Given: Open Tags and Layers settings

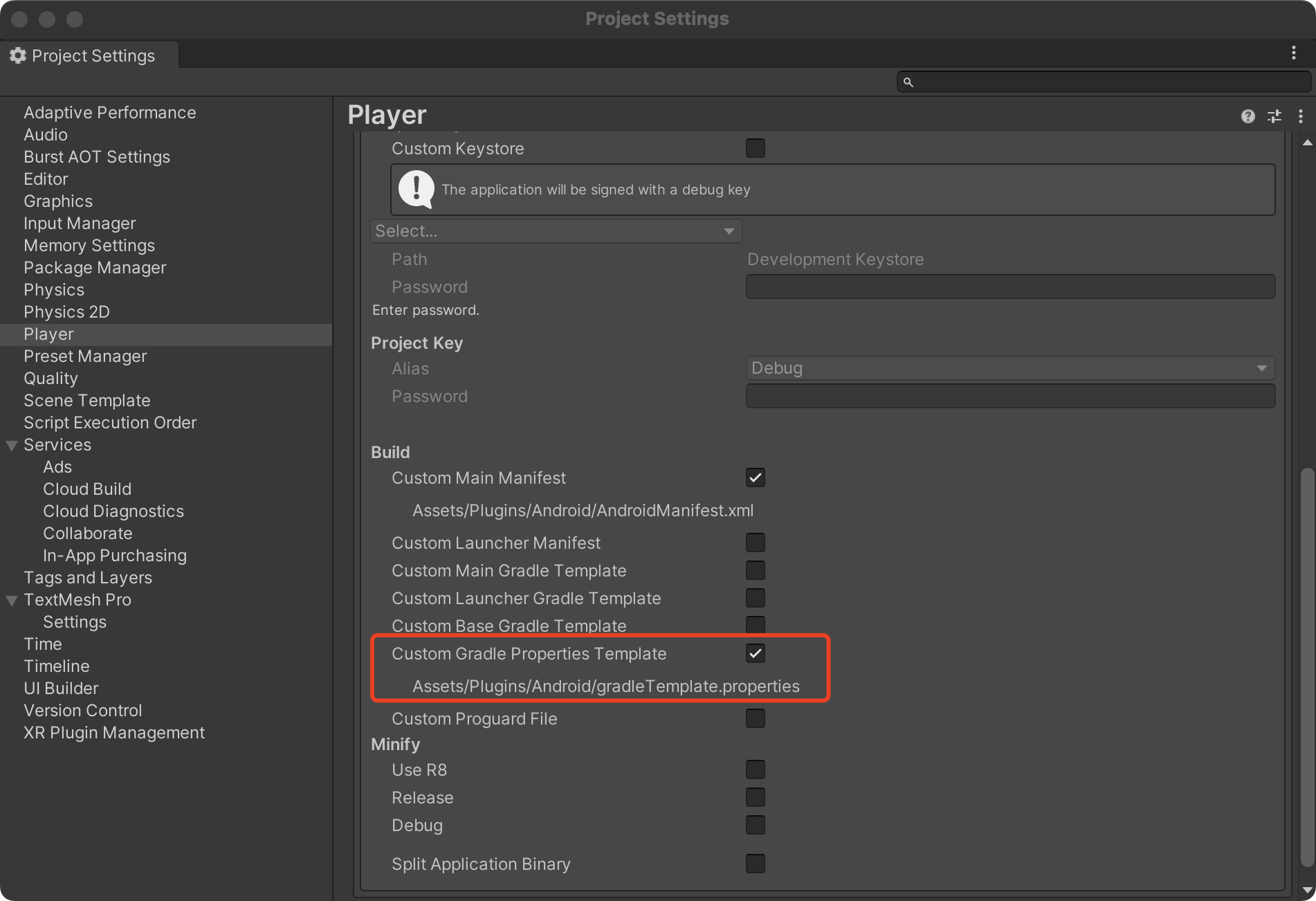Looking at the screenshot, I should [88, 577].
